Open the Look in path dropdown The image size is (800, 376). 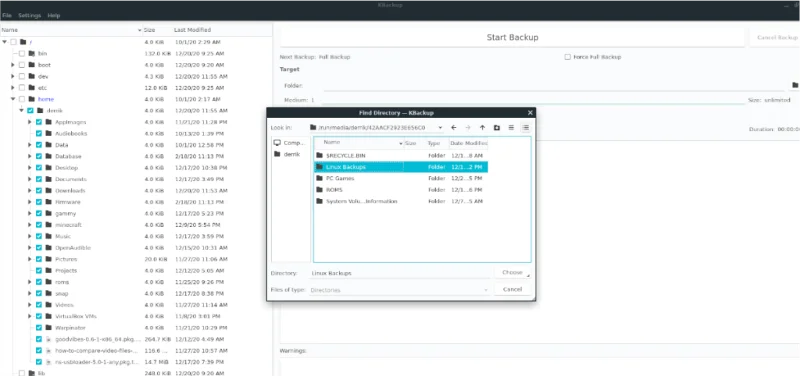439,128
